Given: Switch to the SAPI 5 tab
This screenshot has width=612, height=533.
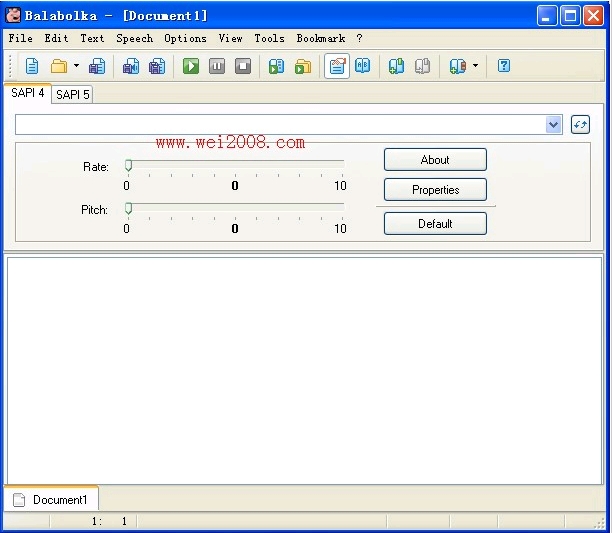Looking at the screenshot, I should (72, 94).
